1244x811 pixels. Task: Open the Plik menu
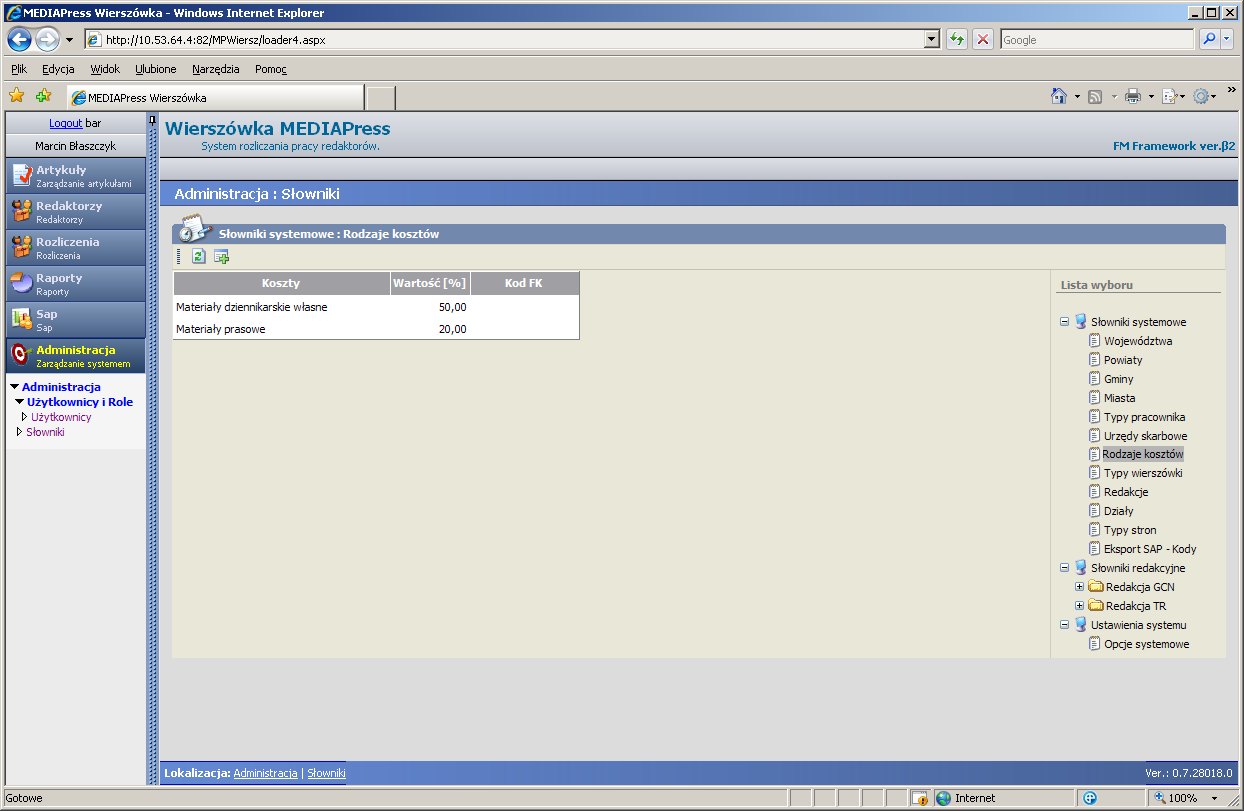click(x=19, y=69)
